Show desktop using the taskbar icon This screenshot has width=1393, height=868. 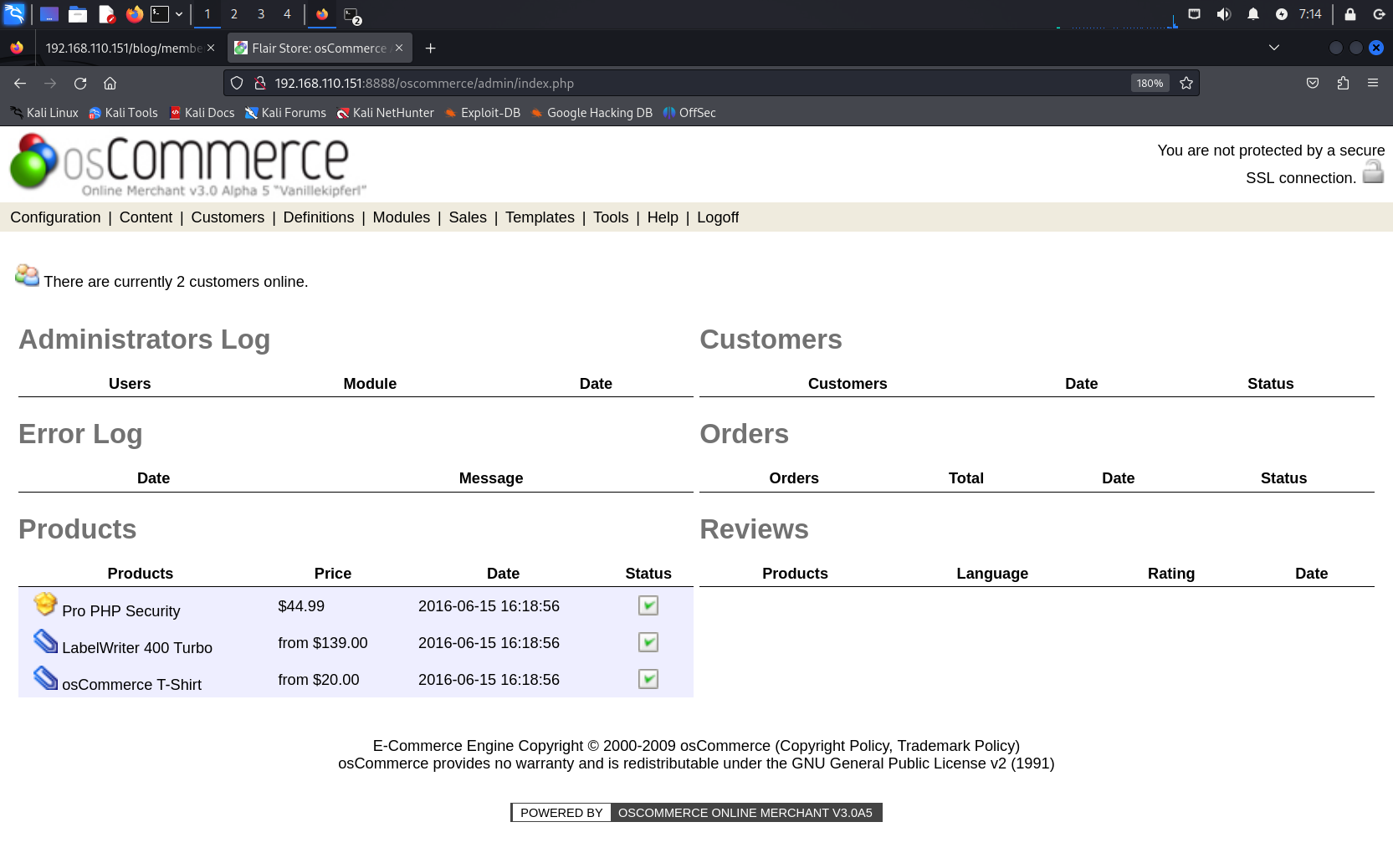pyautogui.click(x=49, y=14)
